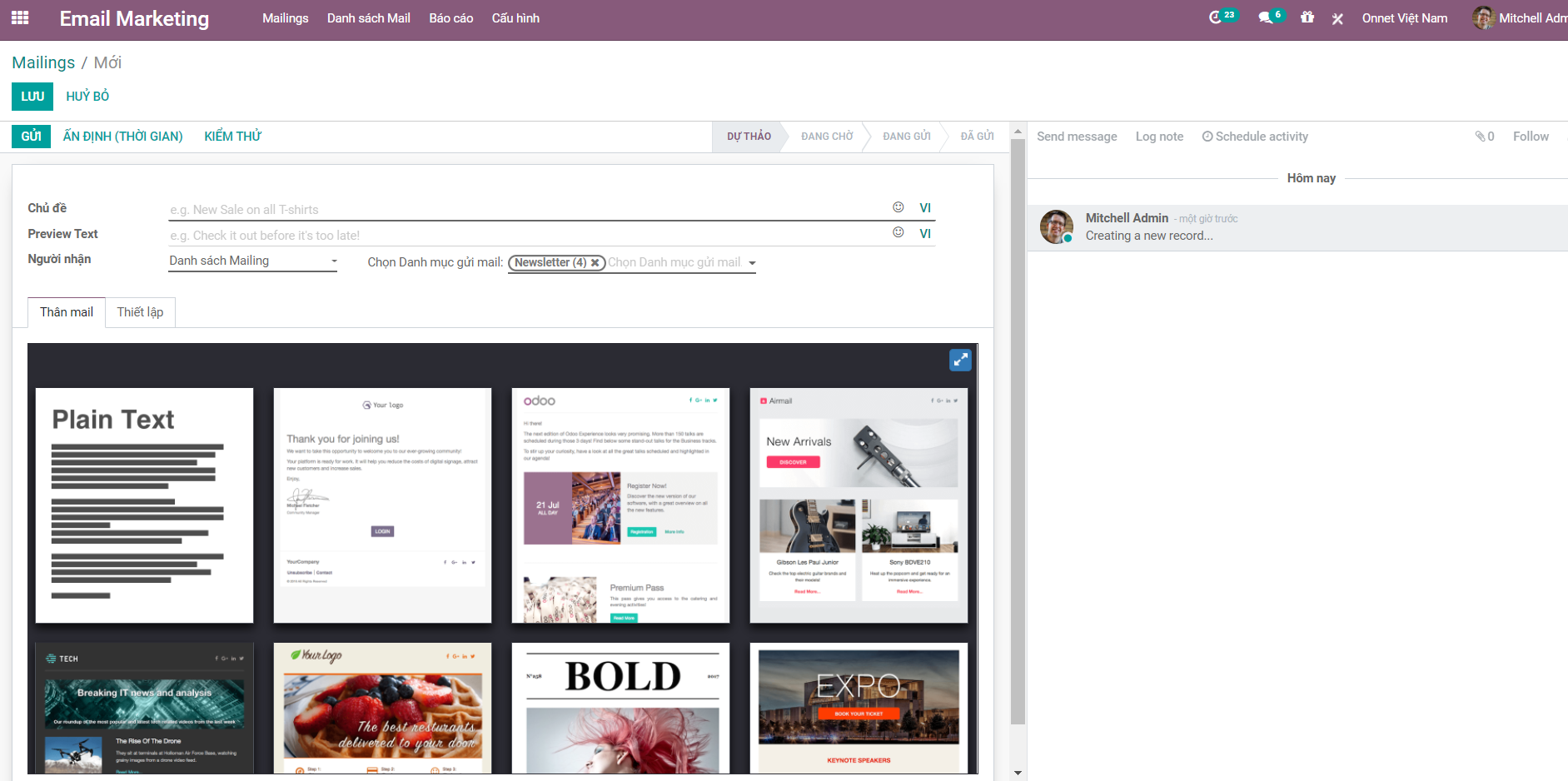Click the attachments paperclip counter
This screenshot has height=781, width=1568.
tap(1484, 137)
